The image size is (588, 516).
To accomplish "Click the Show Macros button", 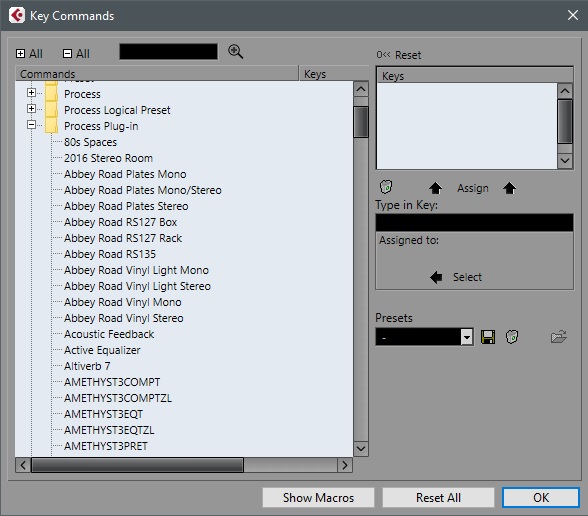I will 318,498.
